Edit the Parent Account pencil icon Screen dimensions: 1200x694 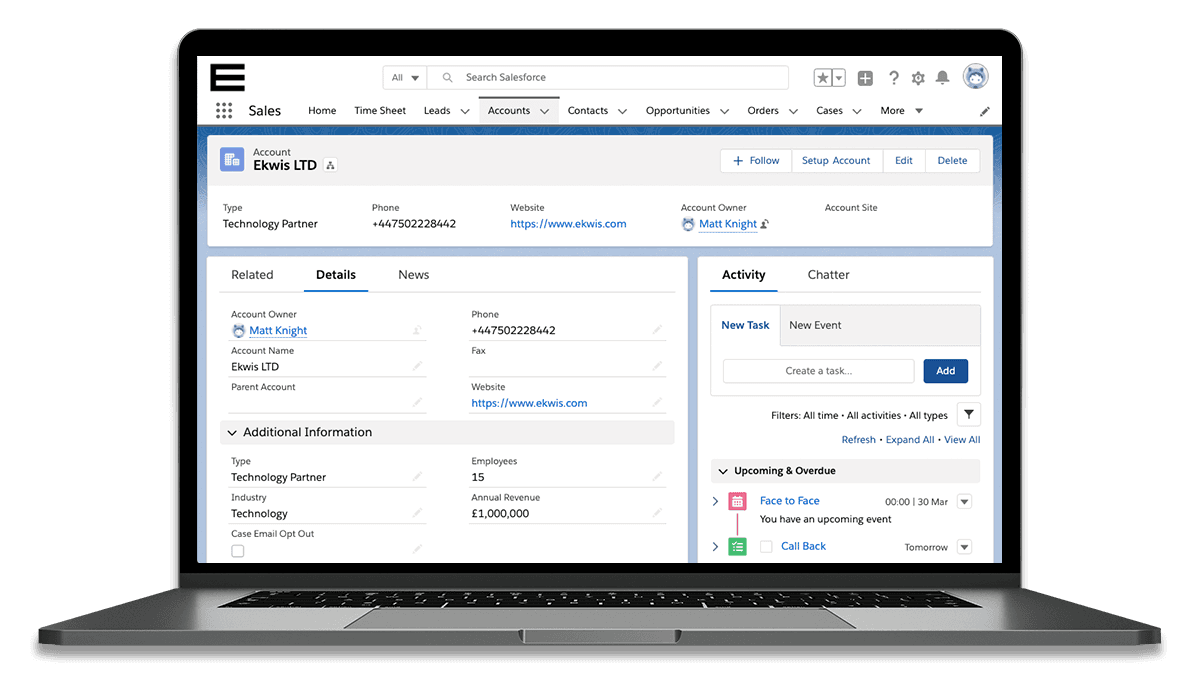click(x=417, y=403)
